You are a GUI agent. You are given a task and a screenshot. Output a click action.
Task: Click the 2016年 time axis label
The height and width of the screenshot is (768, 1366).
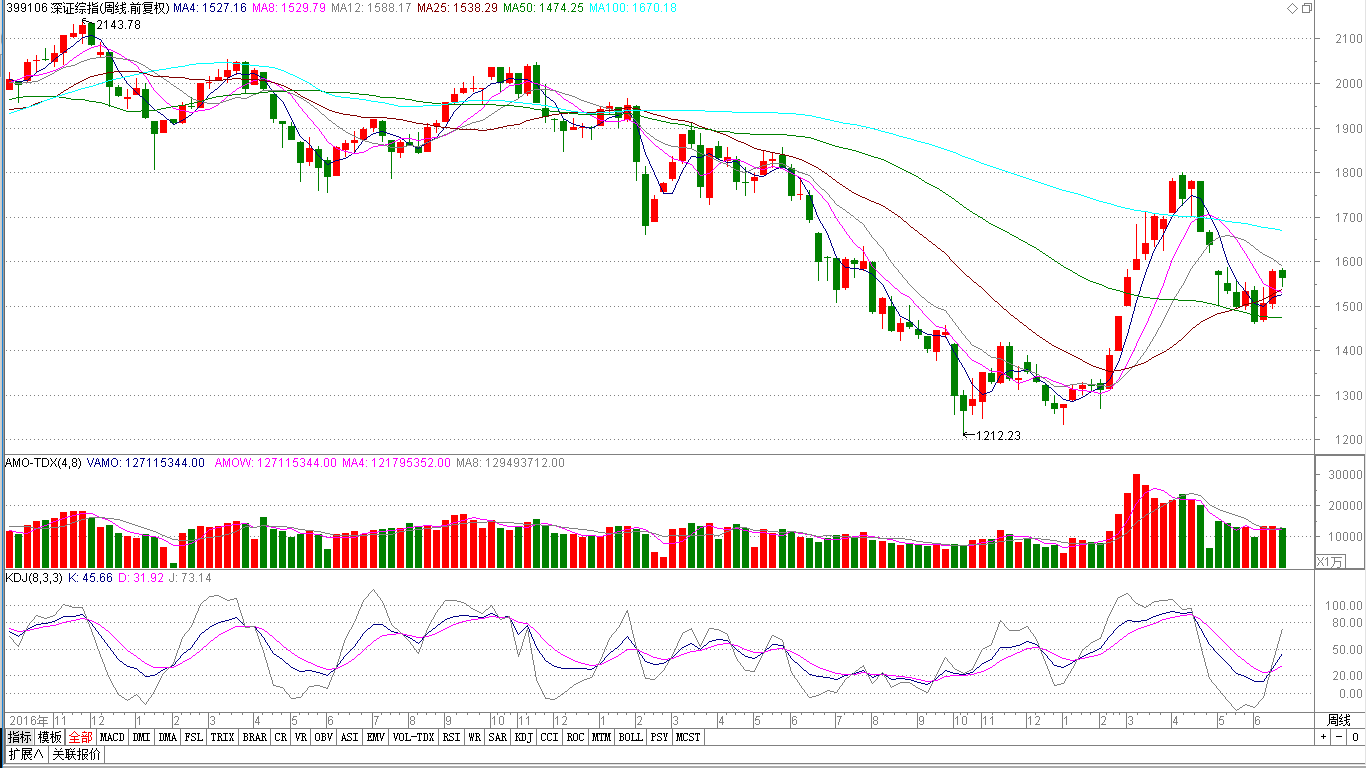click(x=29, y=720)
